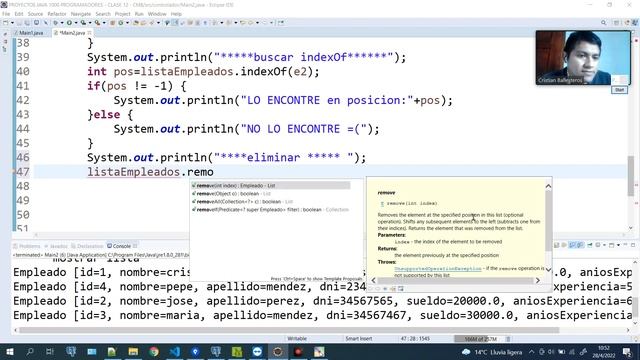Switch to the Console view tab
Viewport: 640px width, 360px height.
122,246
